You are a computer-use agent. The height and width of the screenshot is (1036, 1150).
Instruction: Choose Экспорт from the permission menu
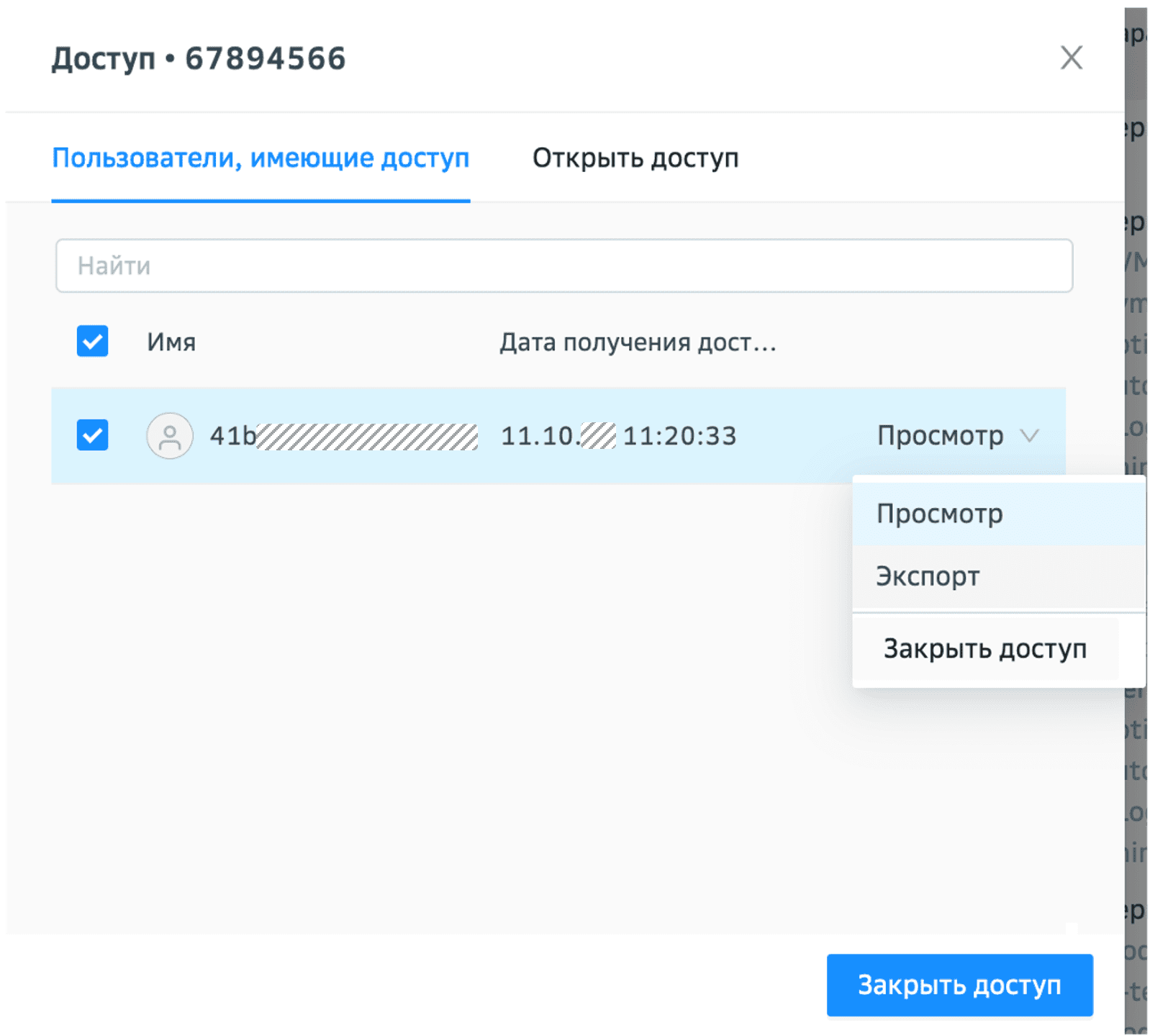pyautogui.click(x=928, y=577)
